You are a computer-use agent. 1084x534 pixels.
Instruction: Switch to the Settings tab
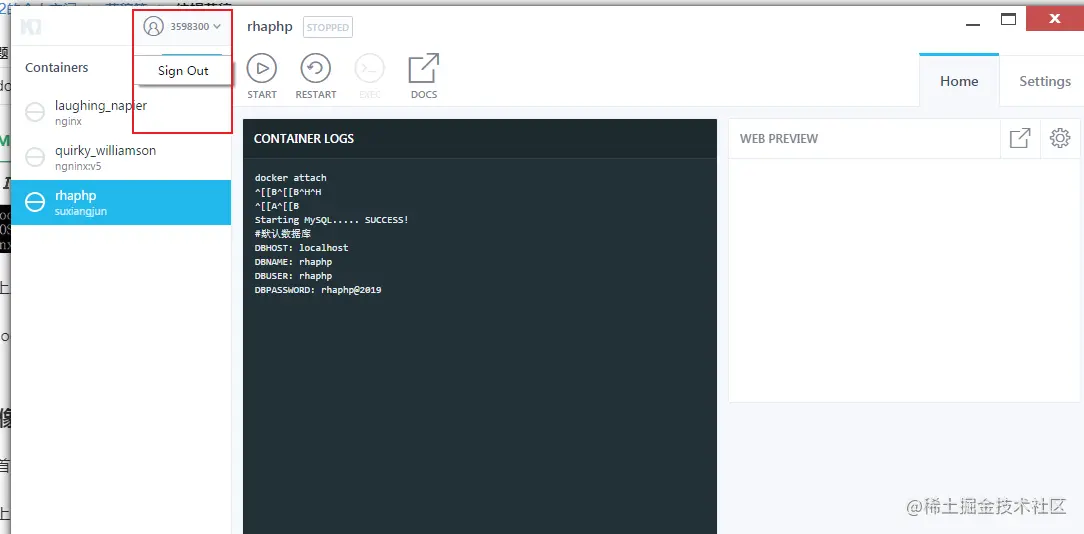[1045, 81]
